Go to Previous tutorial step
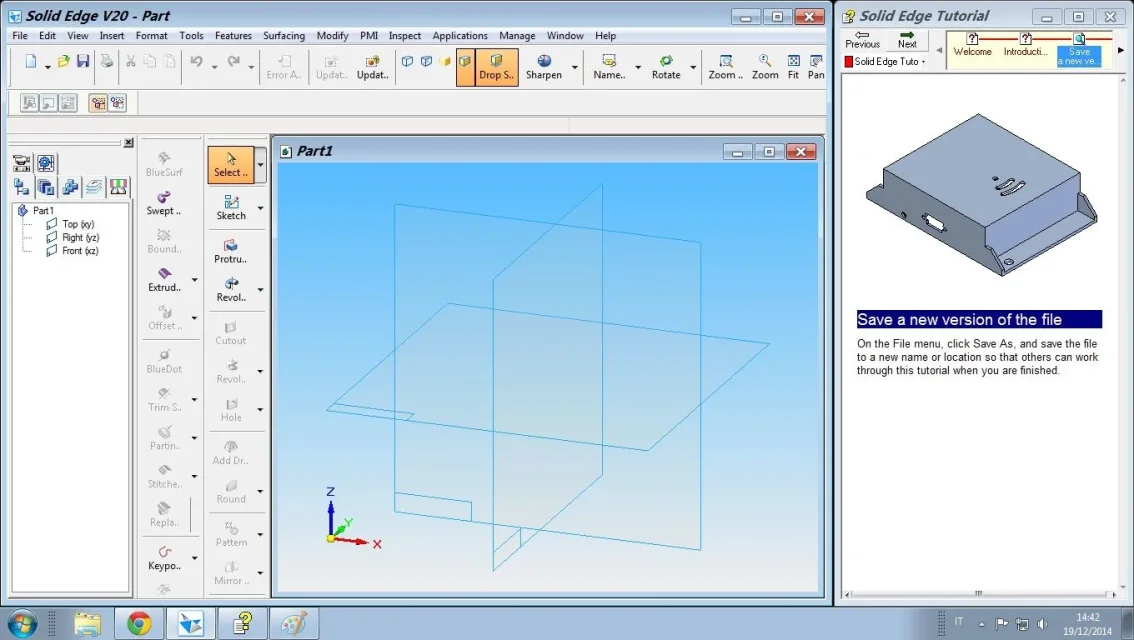1134x640 pixels. click(862, 39)
